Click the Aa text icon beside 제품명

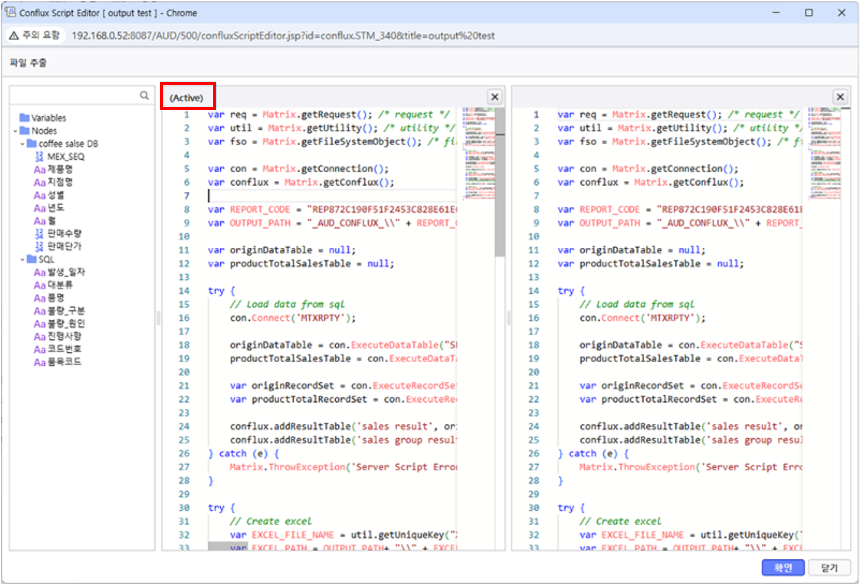[39, 170]
